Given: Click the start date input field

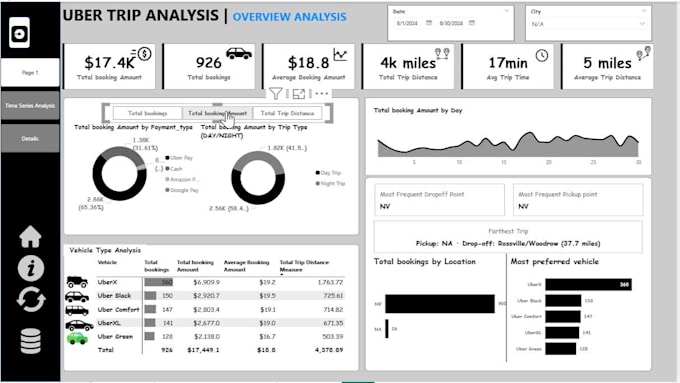Looking at the screenshot, I should click(x=407, y=23).
